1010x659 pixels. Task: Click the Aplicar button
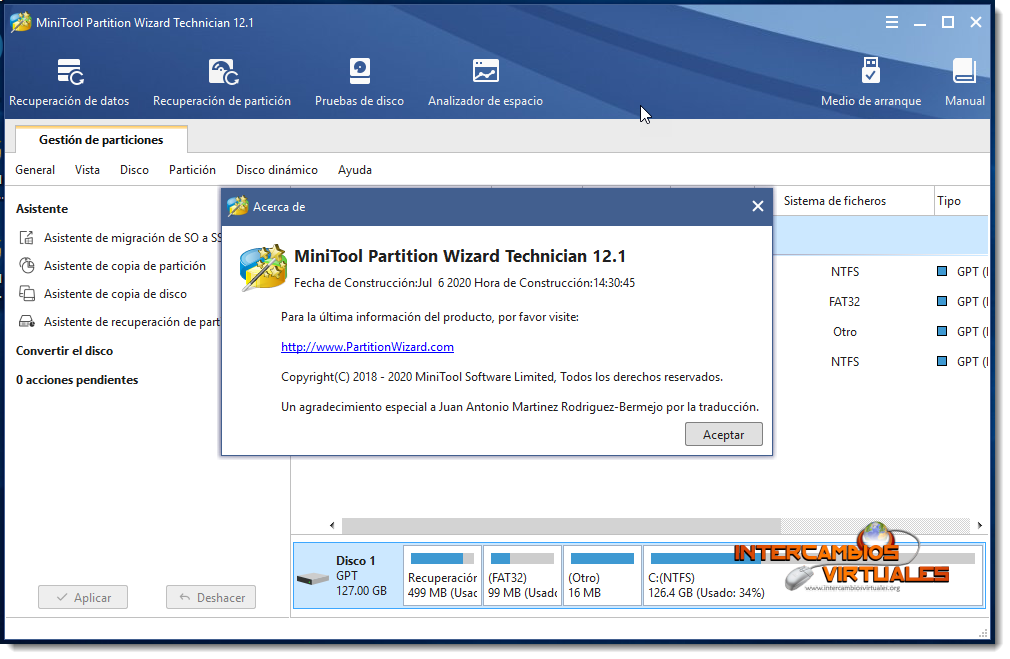82,597
